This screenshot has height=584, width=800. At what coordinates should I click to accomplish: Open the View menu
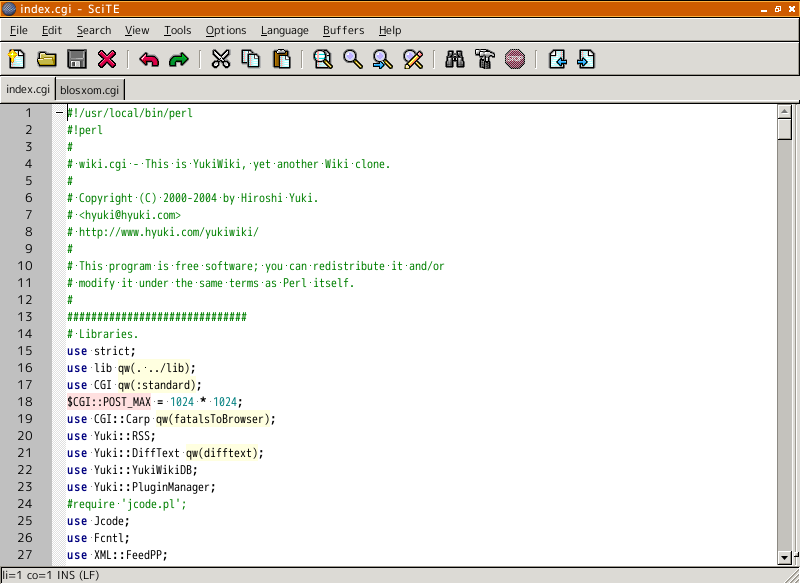[137, 31]
